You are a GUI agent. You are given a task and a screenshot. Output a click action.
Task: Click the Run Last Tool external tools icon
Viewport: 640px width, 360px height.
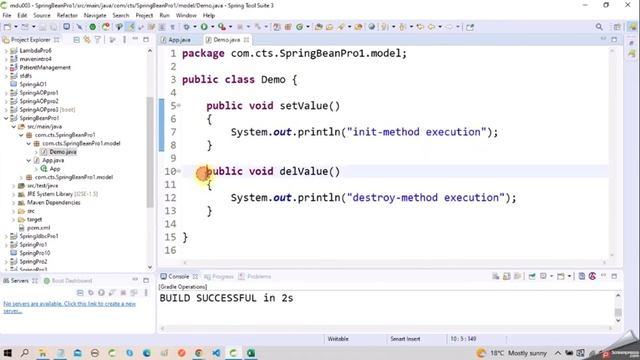222,27
